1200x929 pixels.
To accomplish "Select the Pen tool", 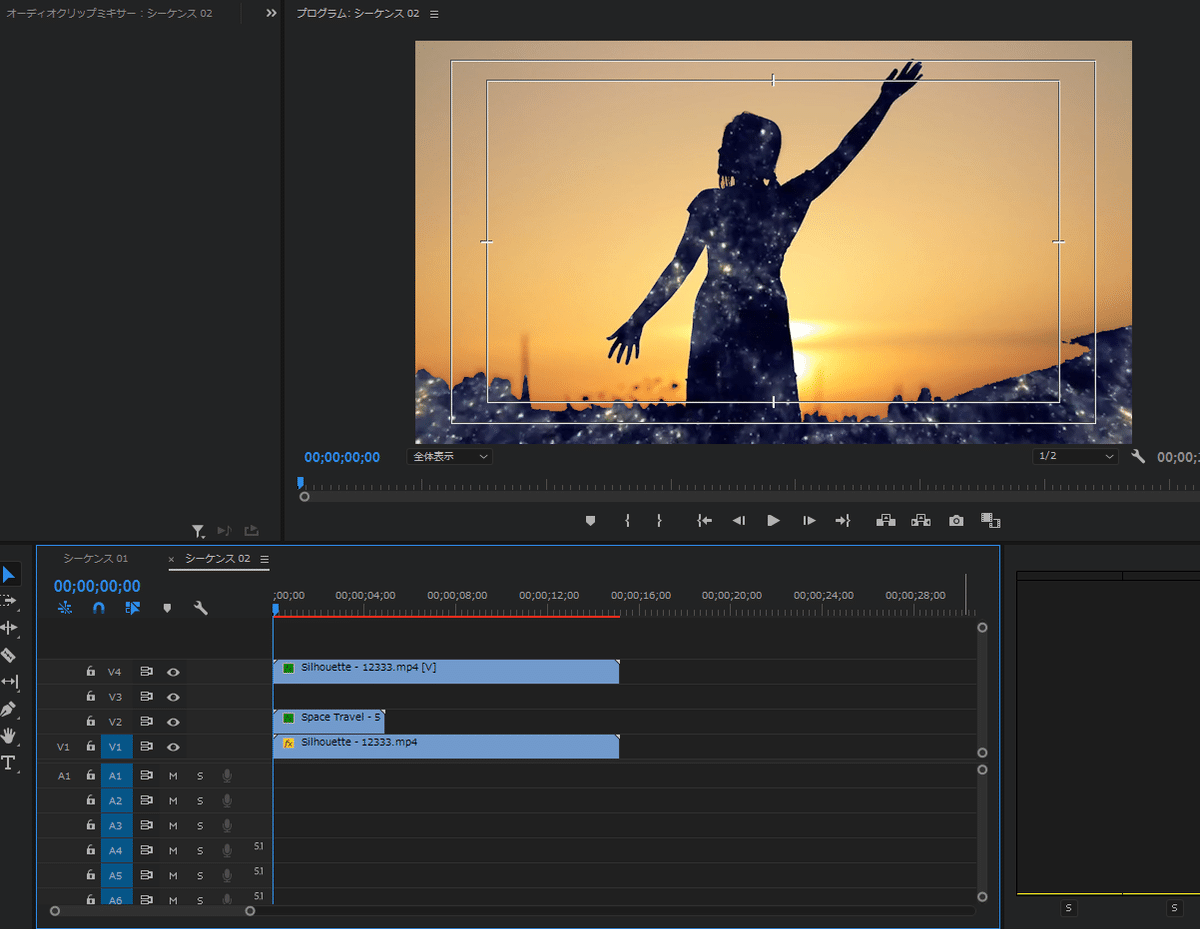I will tap(9, 709).
